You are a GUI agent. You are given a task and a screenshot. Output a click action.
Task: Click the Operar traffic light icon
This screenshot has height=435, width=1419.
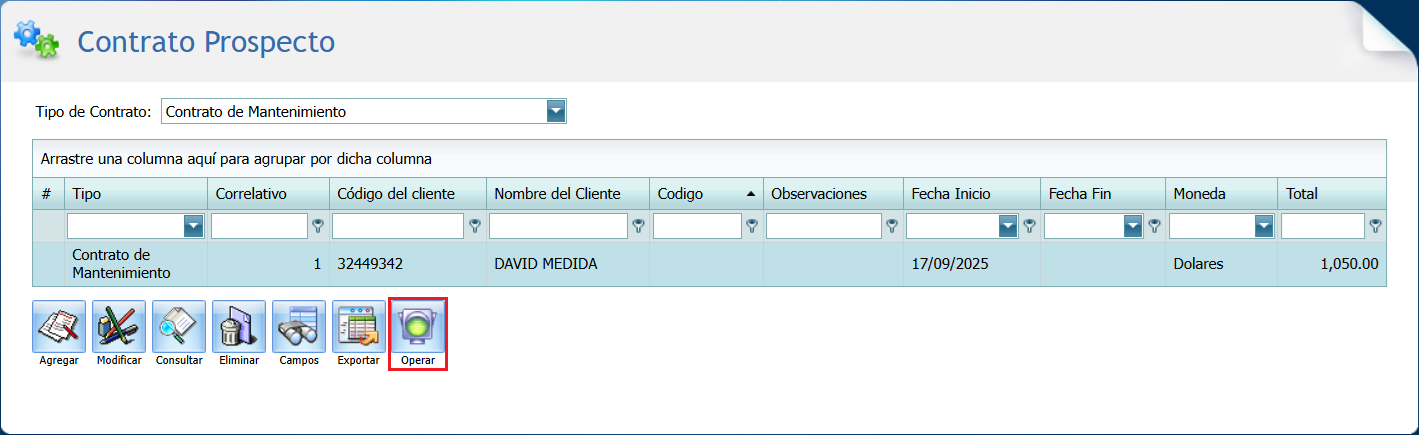[417, 327]
